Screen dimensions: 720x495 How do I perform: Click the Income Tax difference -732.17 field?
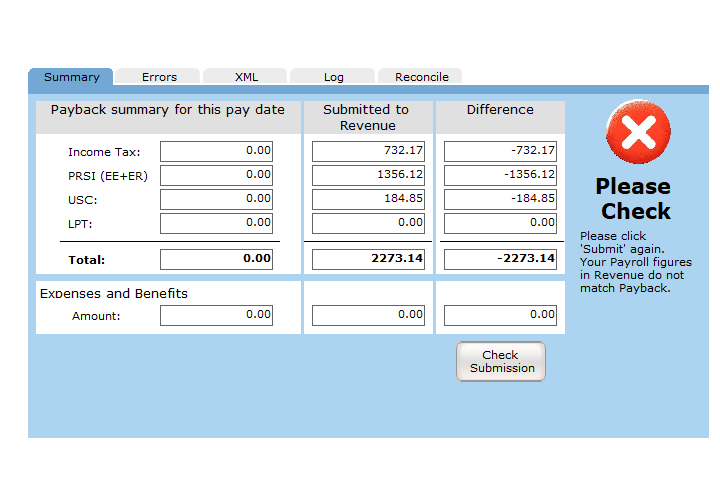tap(500, 151)
